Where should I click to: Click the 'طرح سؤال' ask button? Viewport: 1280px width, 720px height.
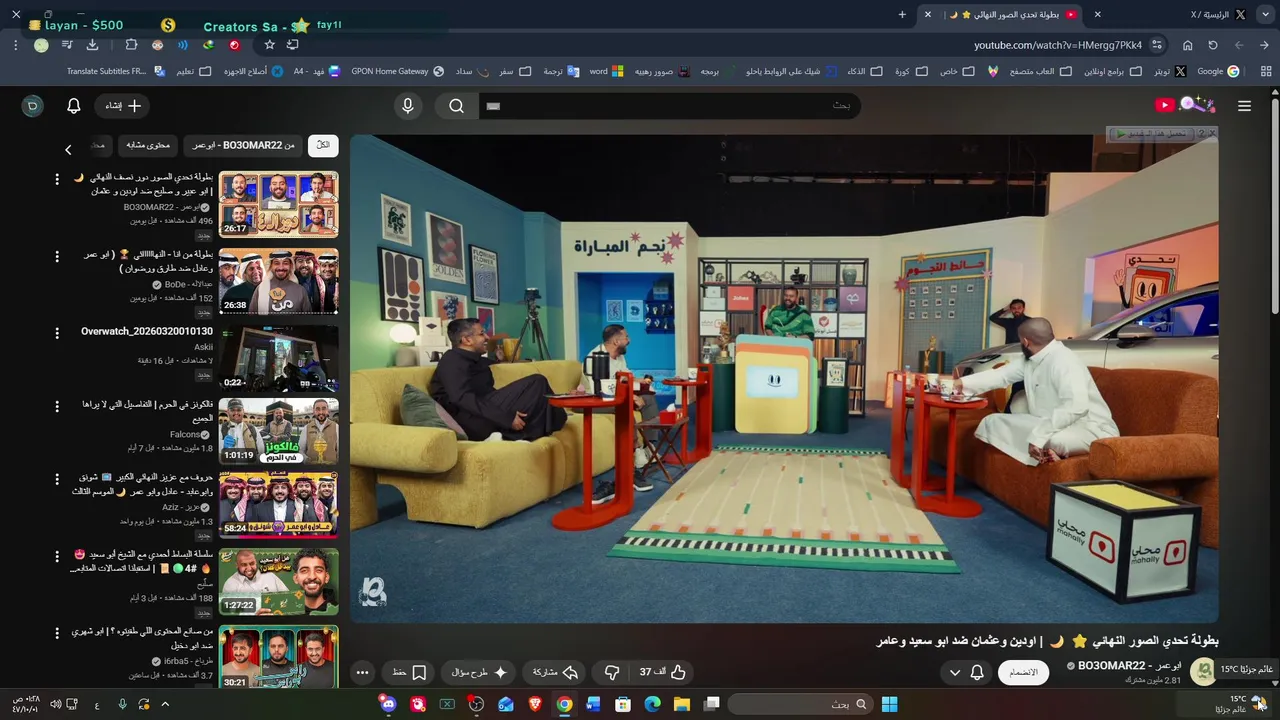coord(480,672)
